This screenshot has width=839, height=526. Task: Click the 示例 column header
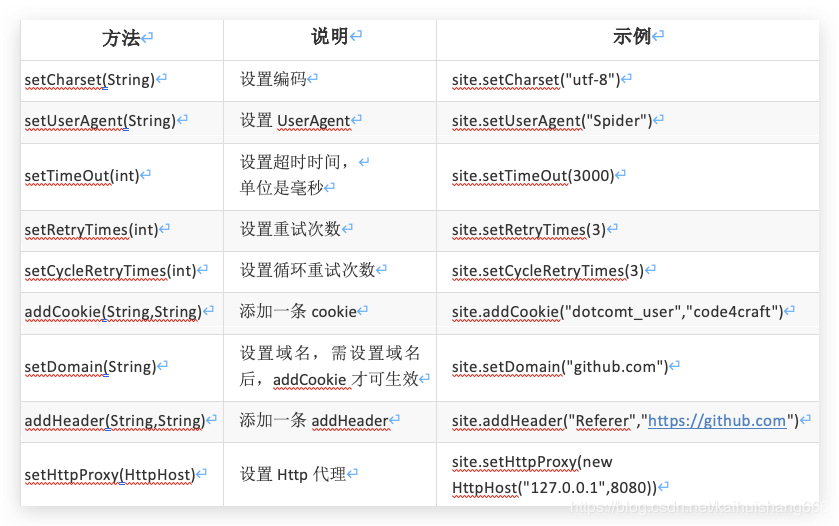coord(632,36)
